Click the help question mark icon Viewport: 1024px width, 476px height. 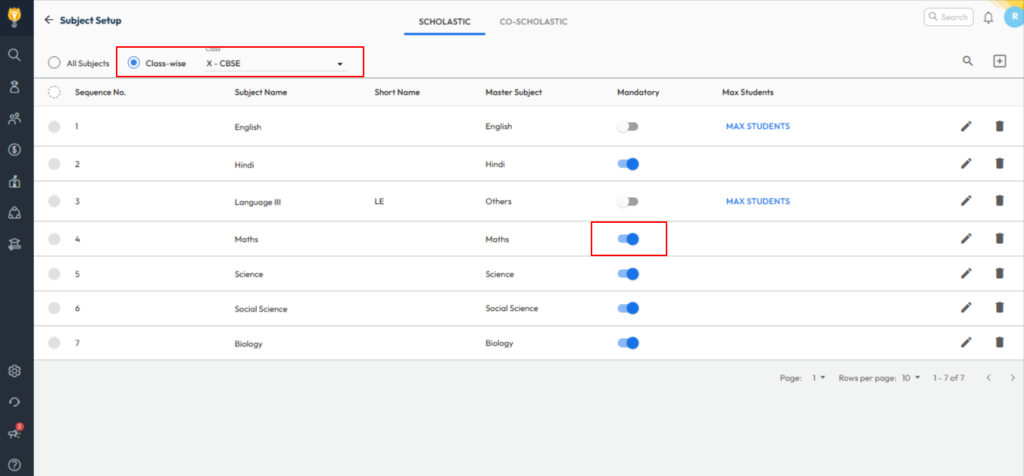(x=14, y=463)
